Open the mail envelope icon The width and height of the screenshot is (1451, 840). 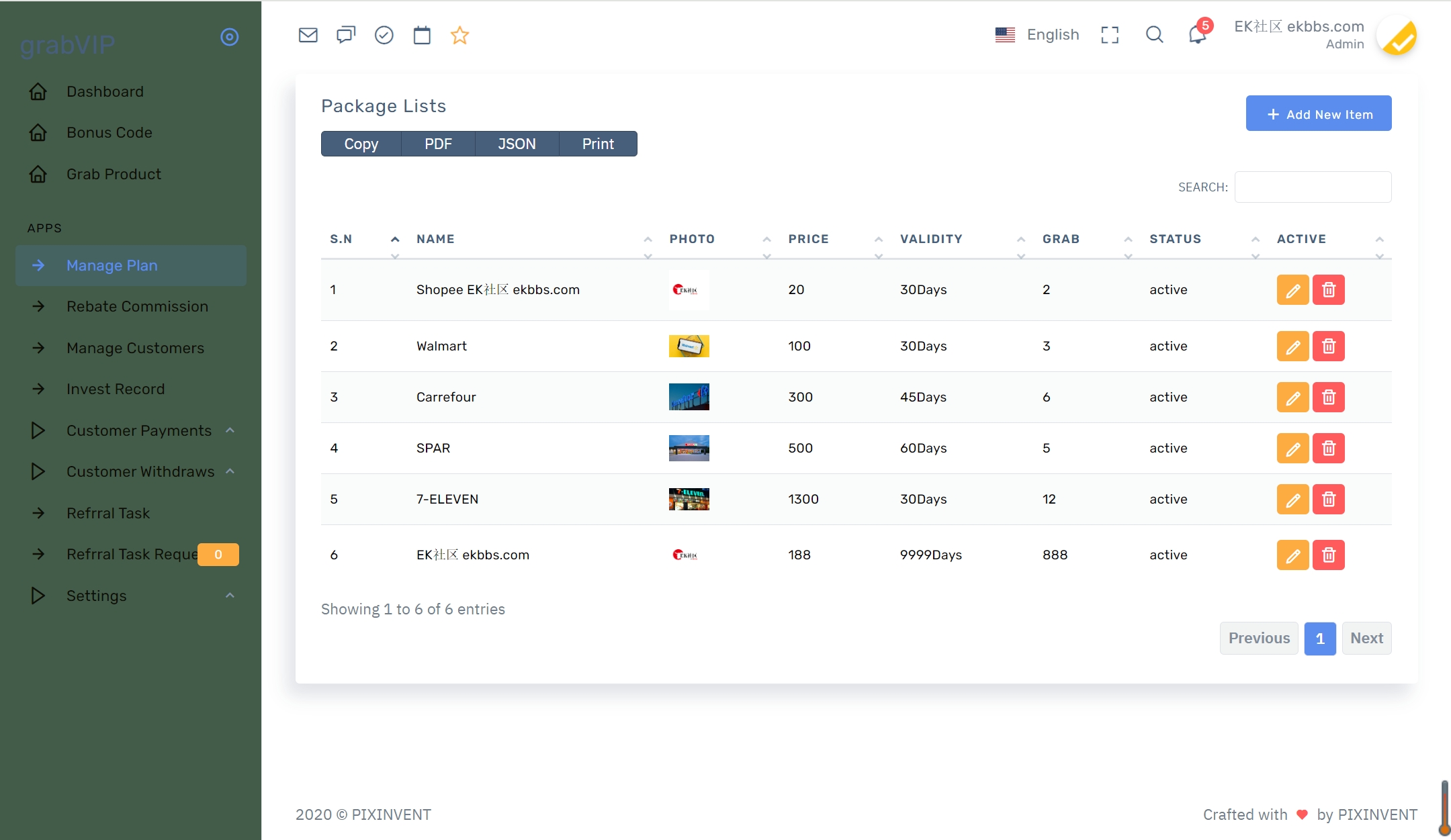308,35
